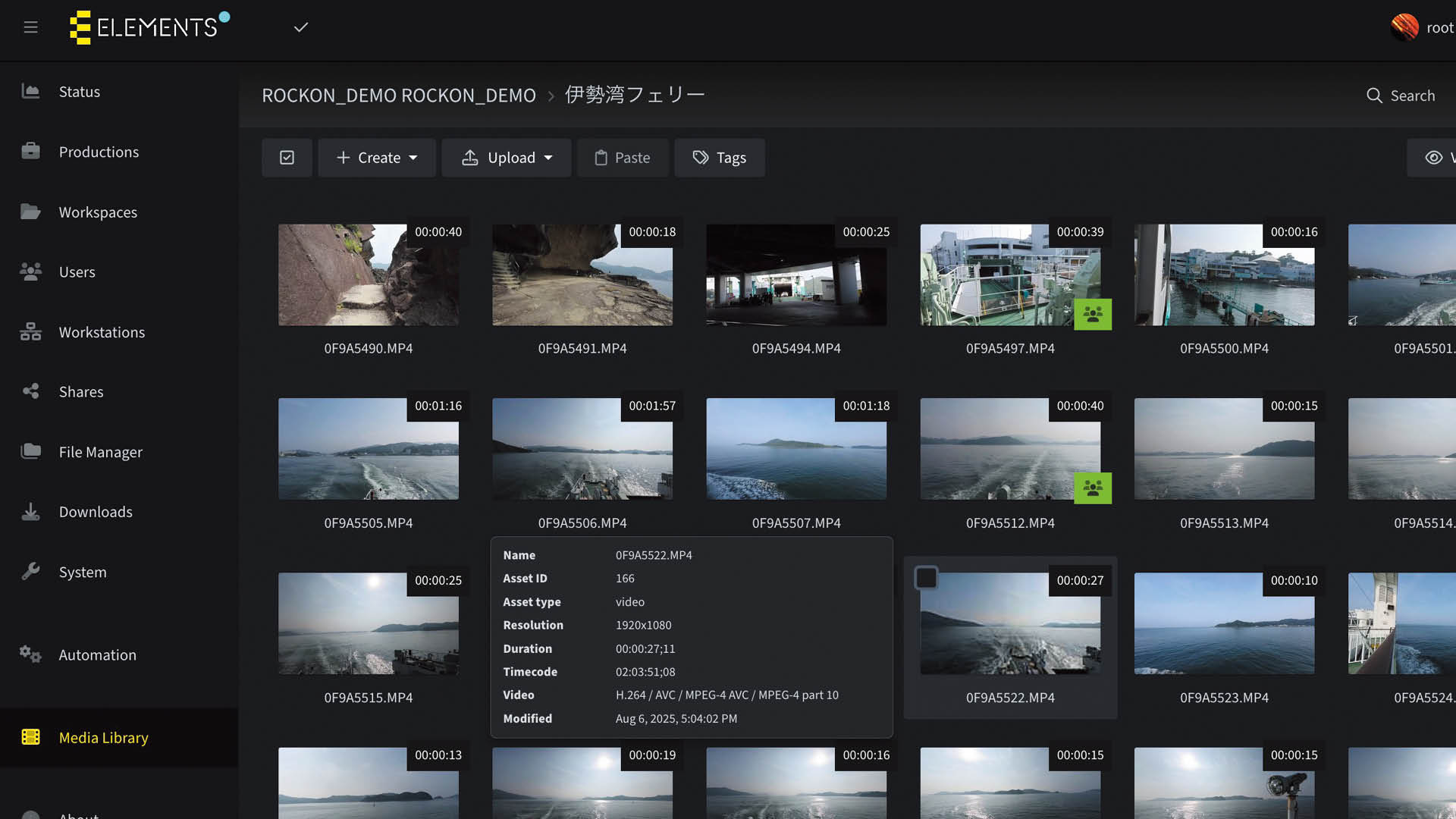Click the checkmark icon in top bar
This screenshot has width=1456, height=819.
coord(301,27)
